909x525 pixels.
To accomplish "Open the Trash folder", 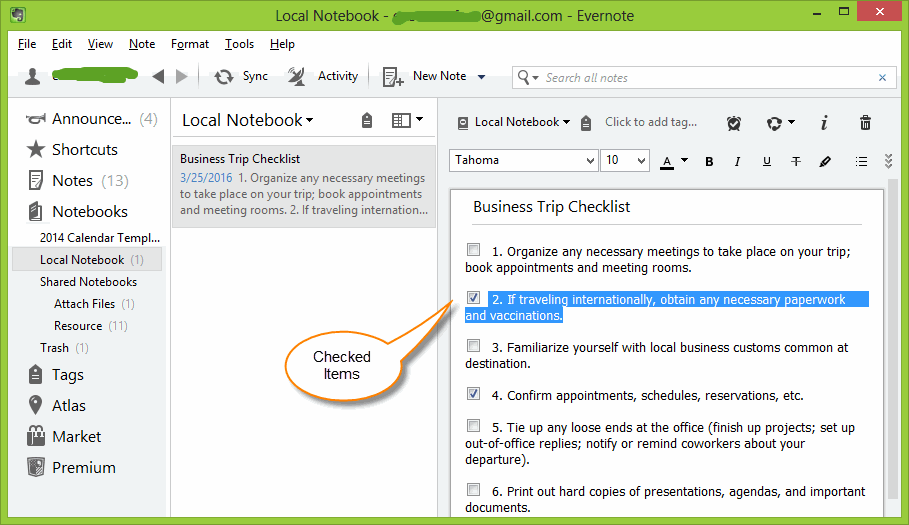I will (64, 348).
